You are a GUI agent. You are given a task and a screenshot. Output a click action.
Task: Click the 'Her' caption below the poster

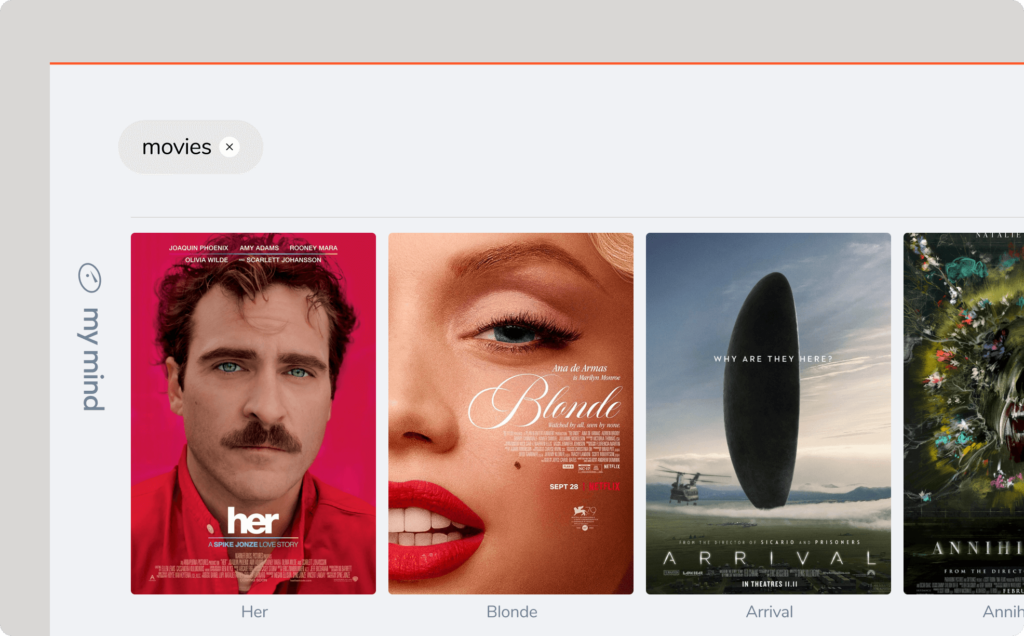254,611
